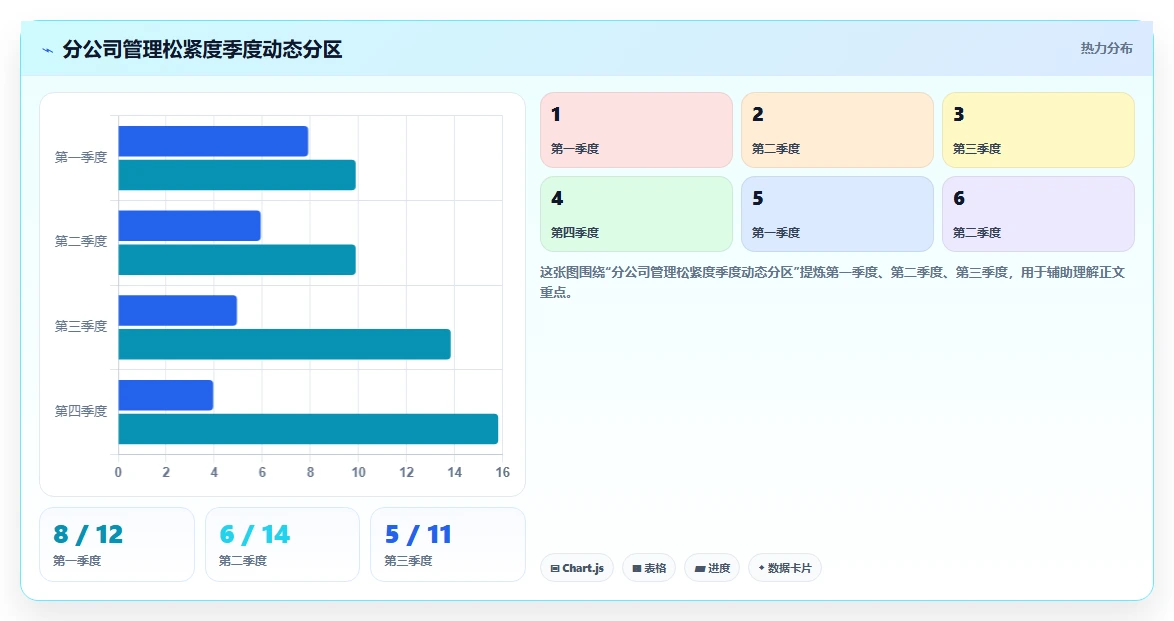The image size is (1174, 621).
Task: Click the purple card numbered 6
Action: click(x=1038, y=214)
